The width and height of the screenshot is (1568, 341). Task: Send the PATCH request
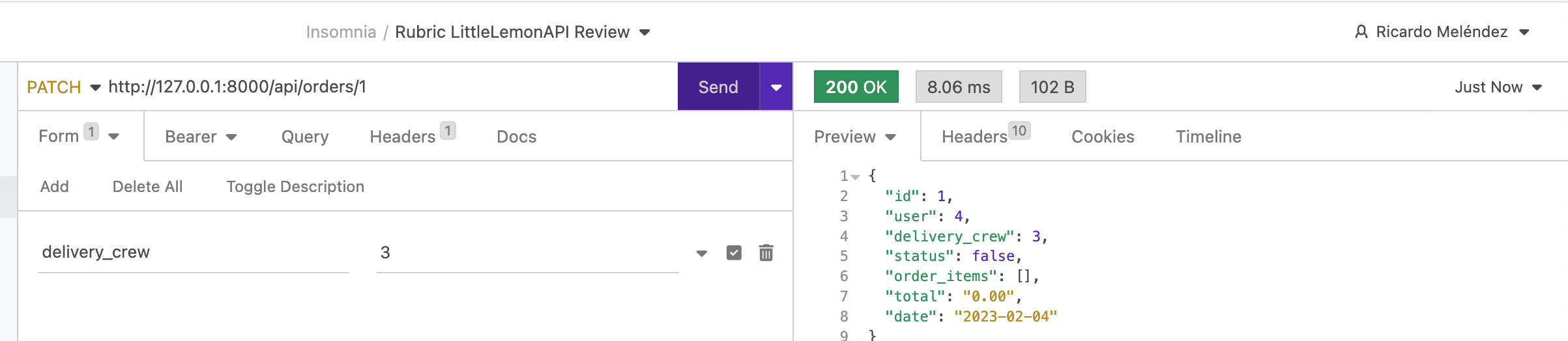pos(718,87)
